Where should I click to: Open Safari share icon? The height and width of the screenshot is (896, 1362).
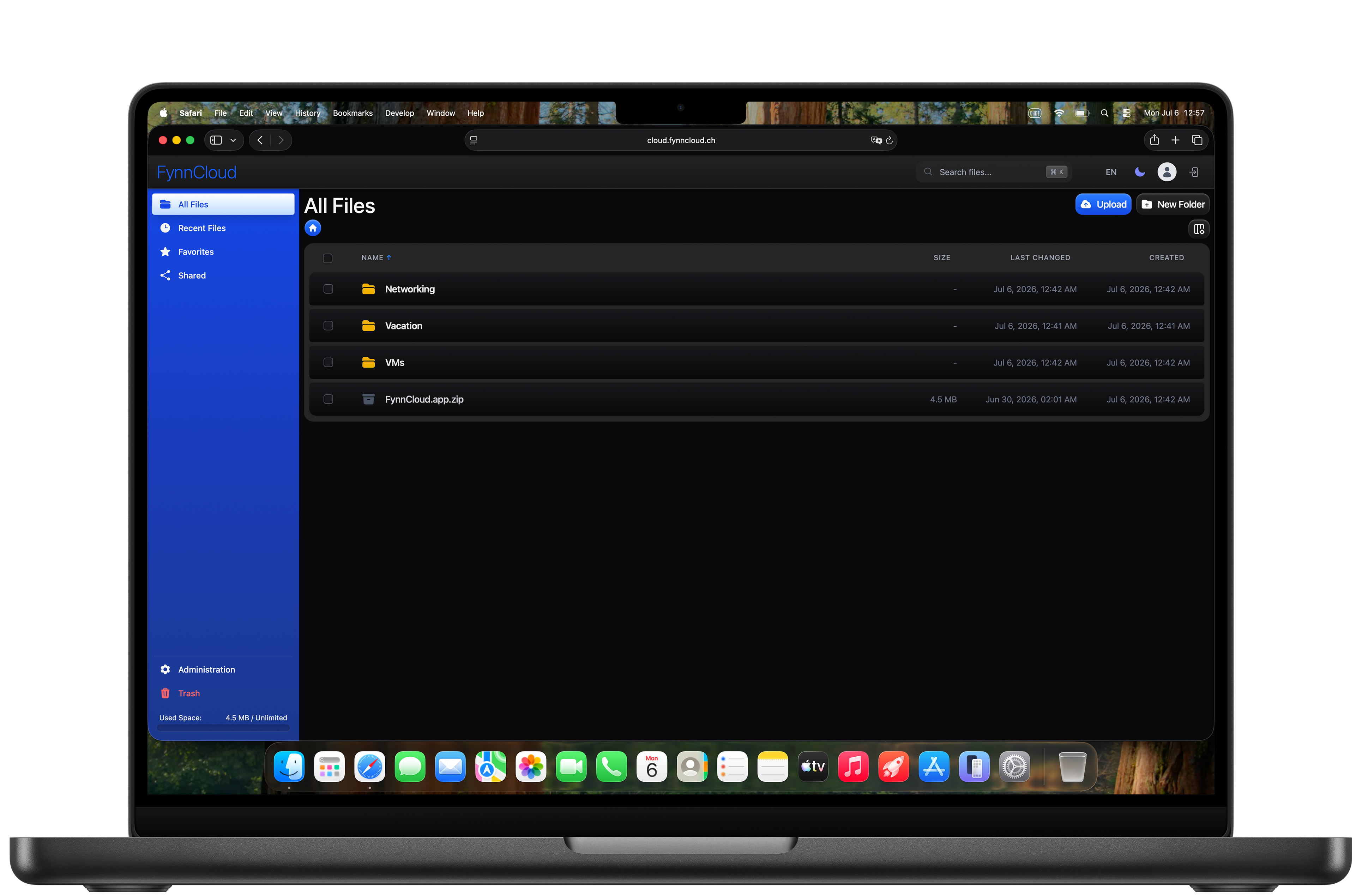pyautogui.click(x=1154, y=140)
